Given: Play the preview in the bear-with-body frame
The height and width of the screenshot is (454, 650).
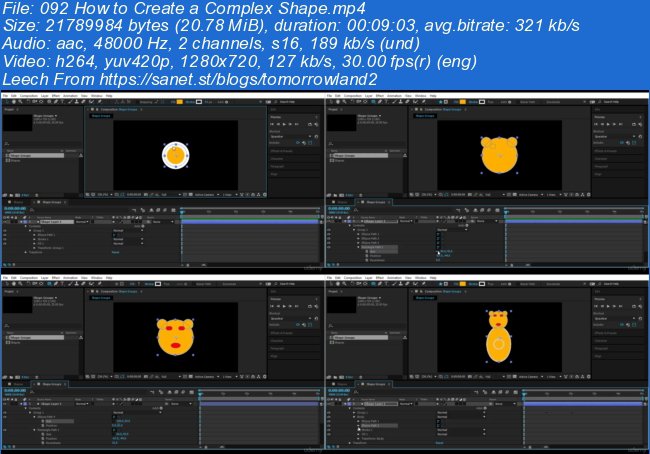Looking at the screenshot, I should pyautogui.click(x=609, y=306).
